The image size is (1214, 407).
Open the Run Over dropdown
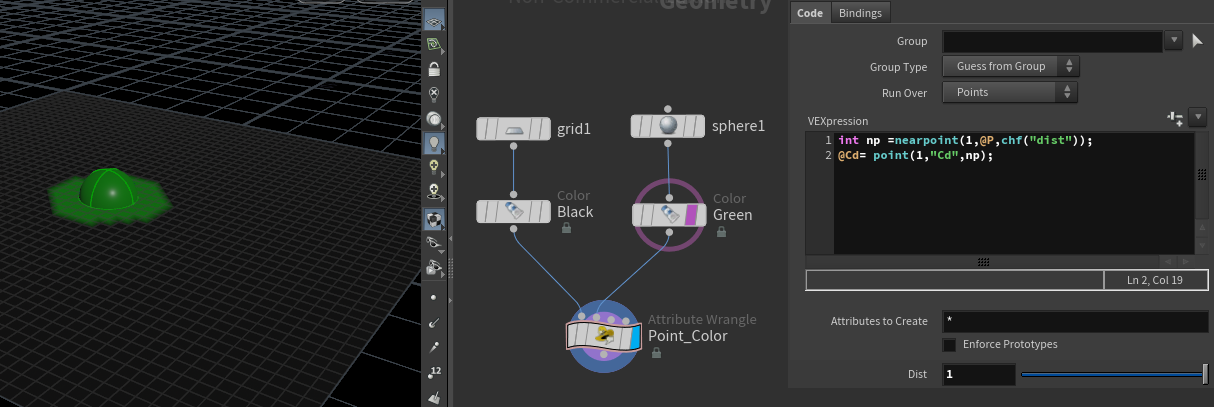[1011, 92]
